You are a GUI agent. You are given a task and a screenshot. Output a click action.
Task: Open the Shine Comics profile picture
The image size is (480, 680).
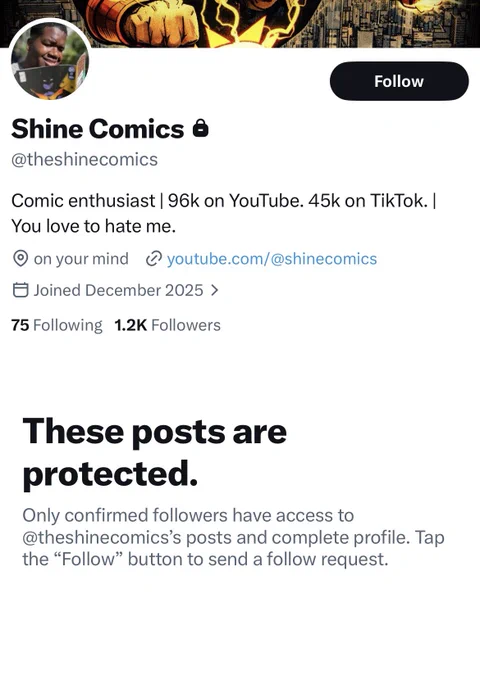tap(50, 60)
